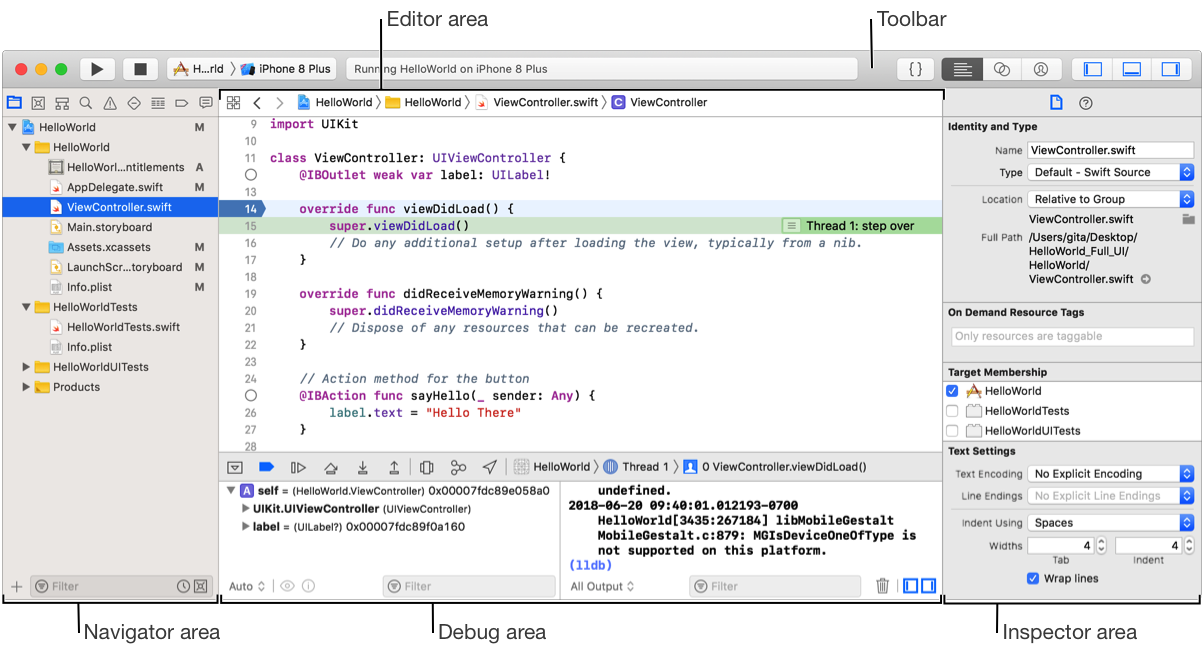This screenshot has height=650, width=1204.
Task: Edit the Name field ViewController.swift
Action: [1111, 150]
